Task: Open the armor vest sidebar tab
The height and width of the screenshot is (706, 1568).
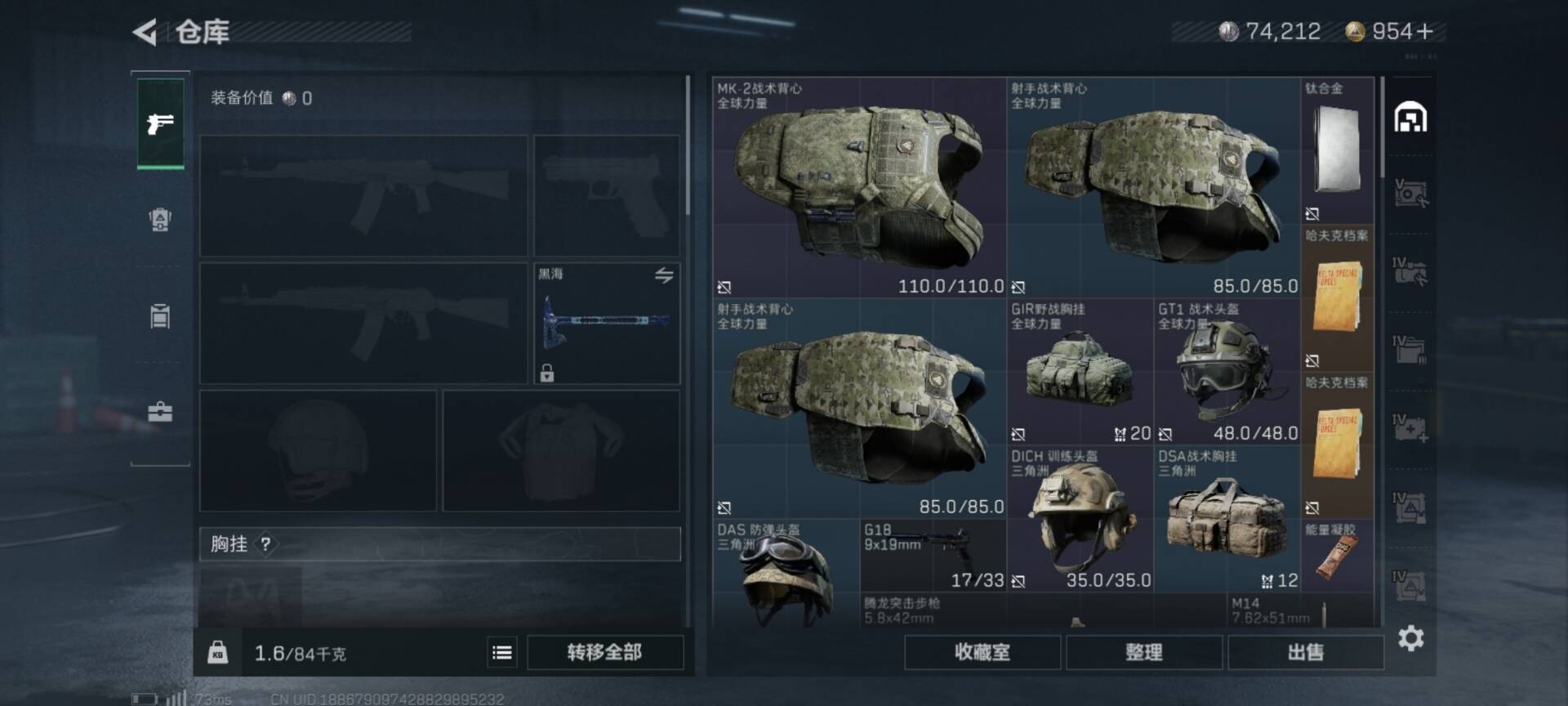Action: click(x=160, y=220)
